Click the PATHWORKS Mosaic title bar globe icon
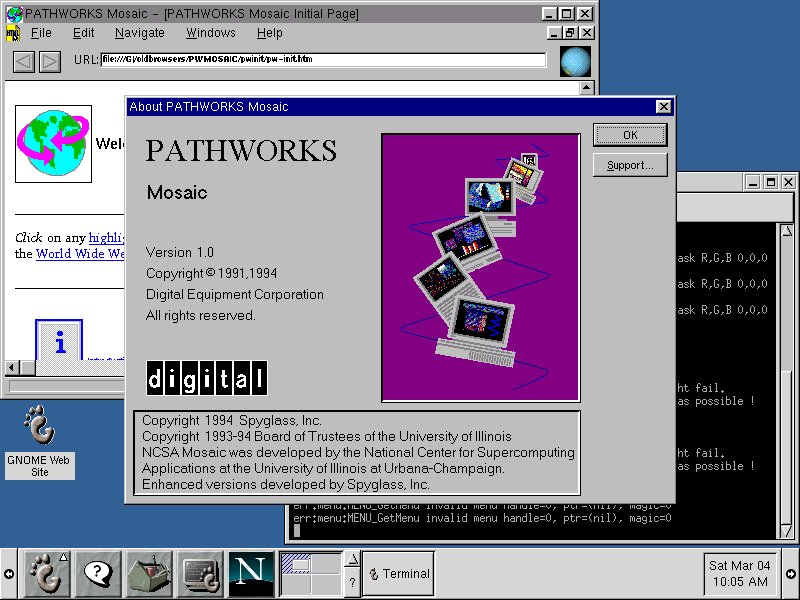Screen dimensions: 800x600 click(14, 14)
